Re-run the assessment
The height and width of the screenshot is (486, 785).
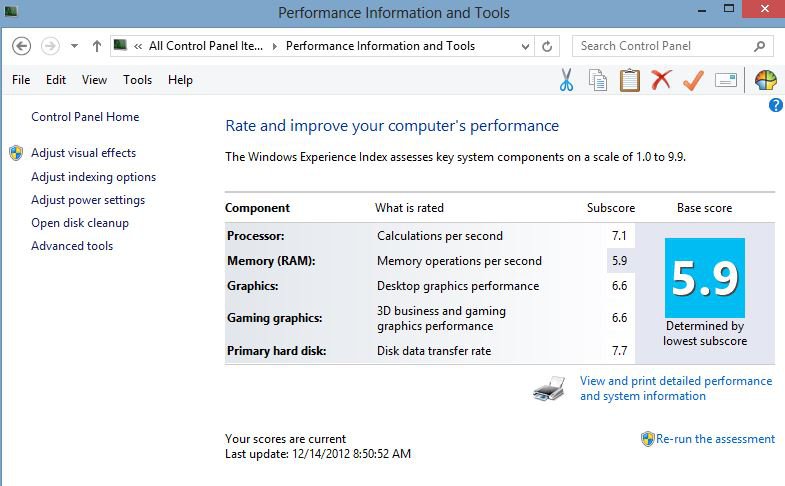coord(715,439)
